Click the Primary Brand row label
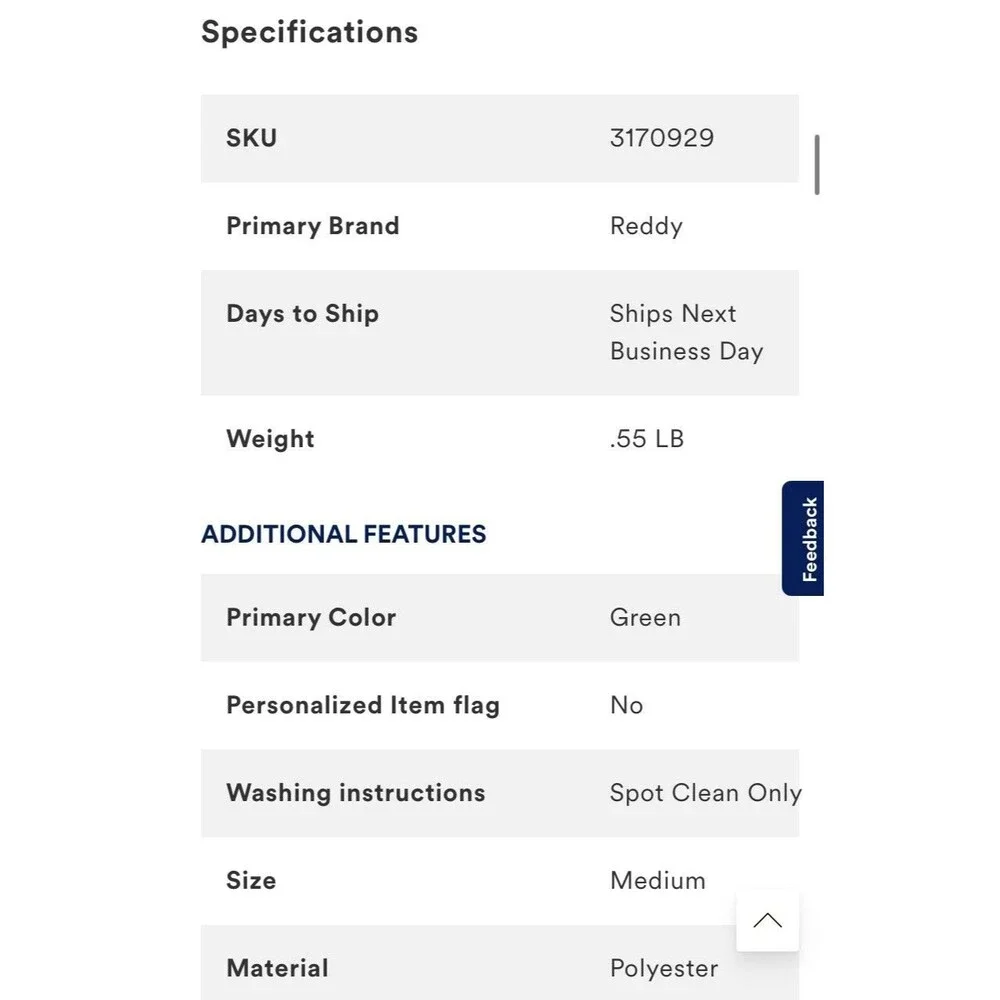 [313, 226]
